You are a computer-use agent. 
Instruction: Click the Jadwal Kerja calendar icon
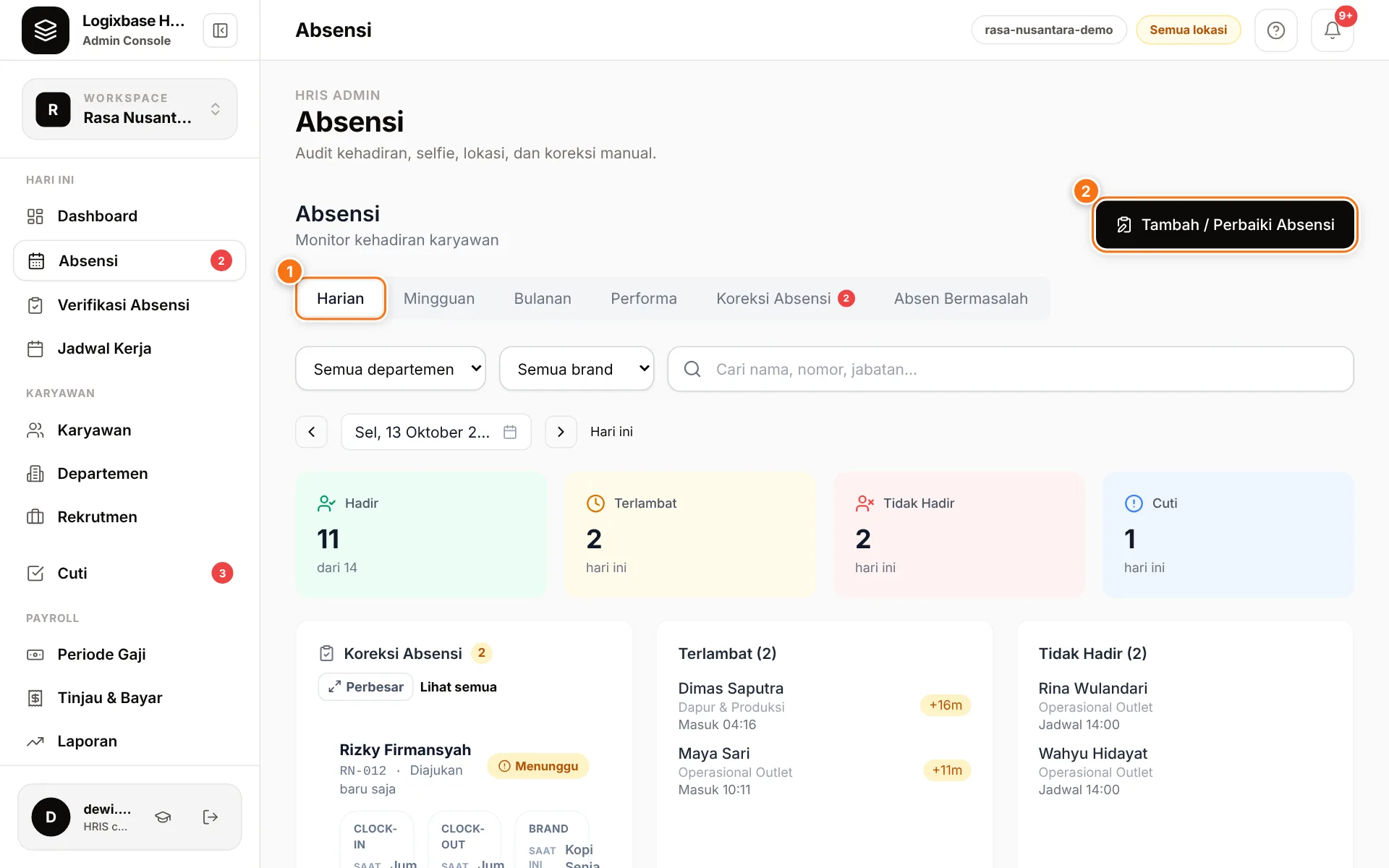click(x=35, y=349)
